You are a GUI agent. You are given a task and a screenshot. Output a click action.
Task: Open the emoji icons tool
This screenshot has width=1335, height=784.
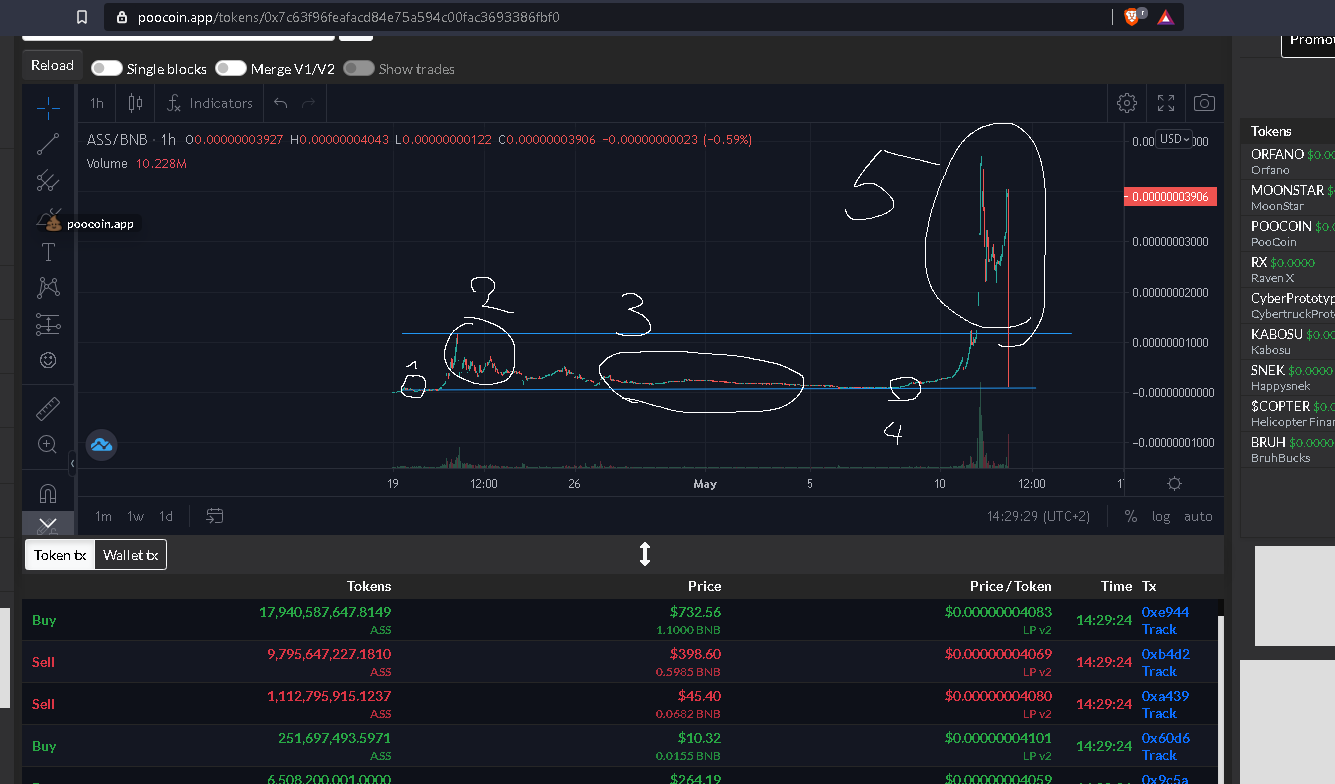pos(48,360)
